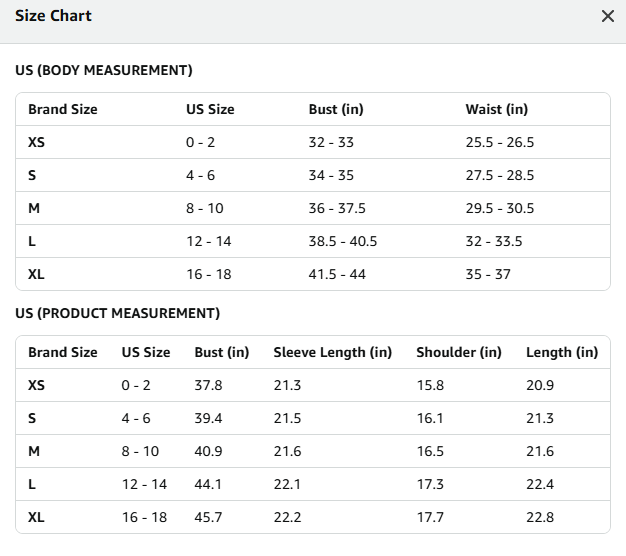Select S row length value '21.3'
This screenshot has height=556, width=626.
(x=540, y=418)
